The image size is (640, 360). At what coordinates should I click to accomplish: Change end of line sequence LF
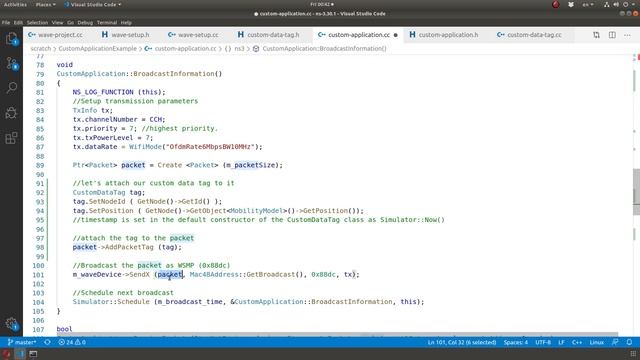[x=561, y=342]
